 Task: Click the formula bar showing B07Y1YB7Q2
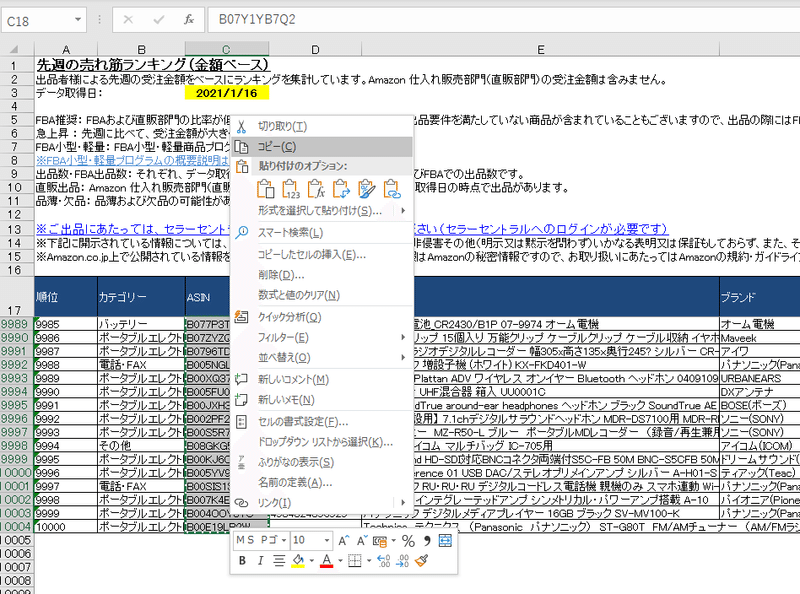pos(505,19)
